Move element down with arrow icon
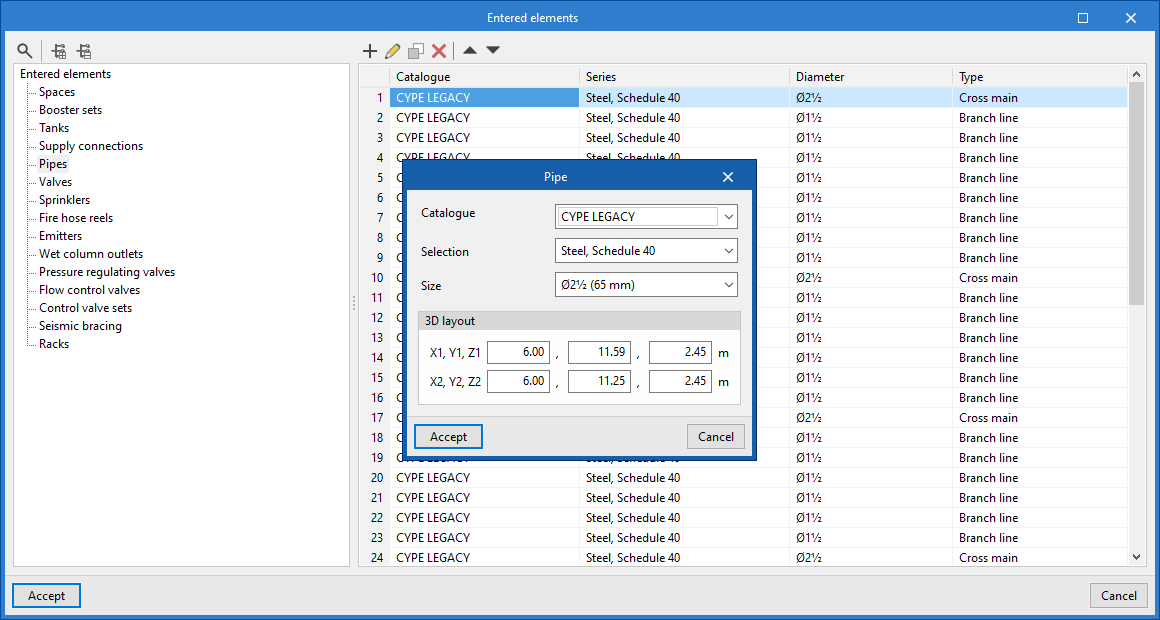 pyautogui.click(x=493, y=51)
